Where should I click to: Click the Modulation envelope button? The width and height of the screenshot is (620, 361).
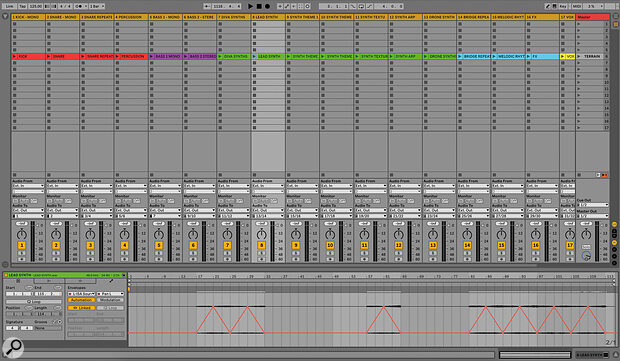(110, 301)
